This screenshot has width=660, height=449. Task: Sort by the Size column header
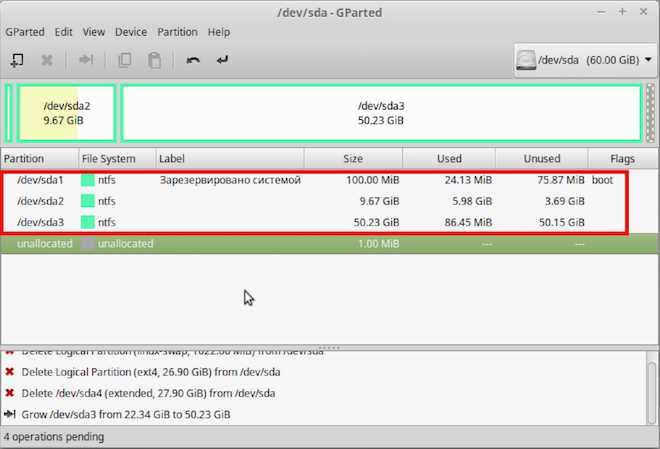click(353, 159)
